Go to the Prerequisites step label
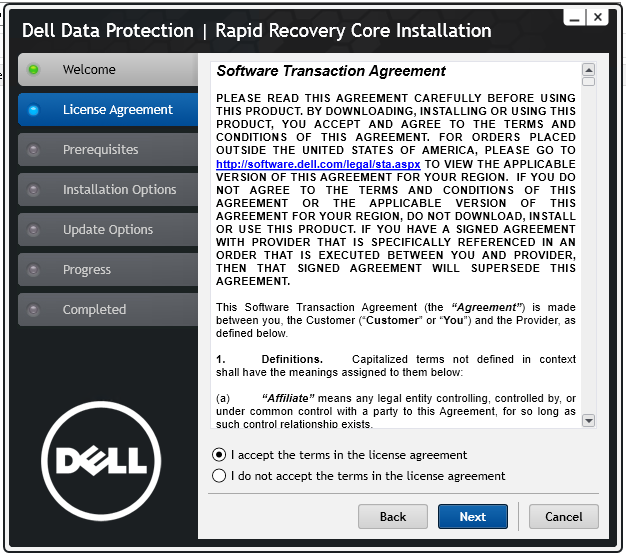The width and height of the screenshot is (626, 559). pyautogui.click(x=101, y=150)
